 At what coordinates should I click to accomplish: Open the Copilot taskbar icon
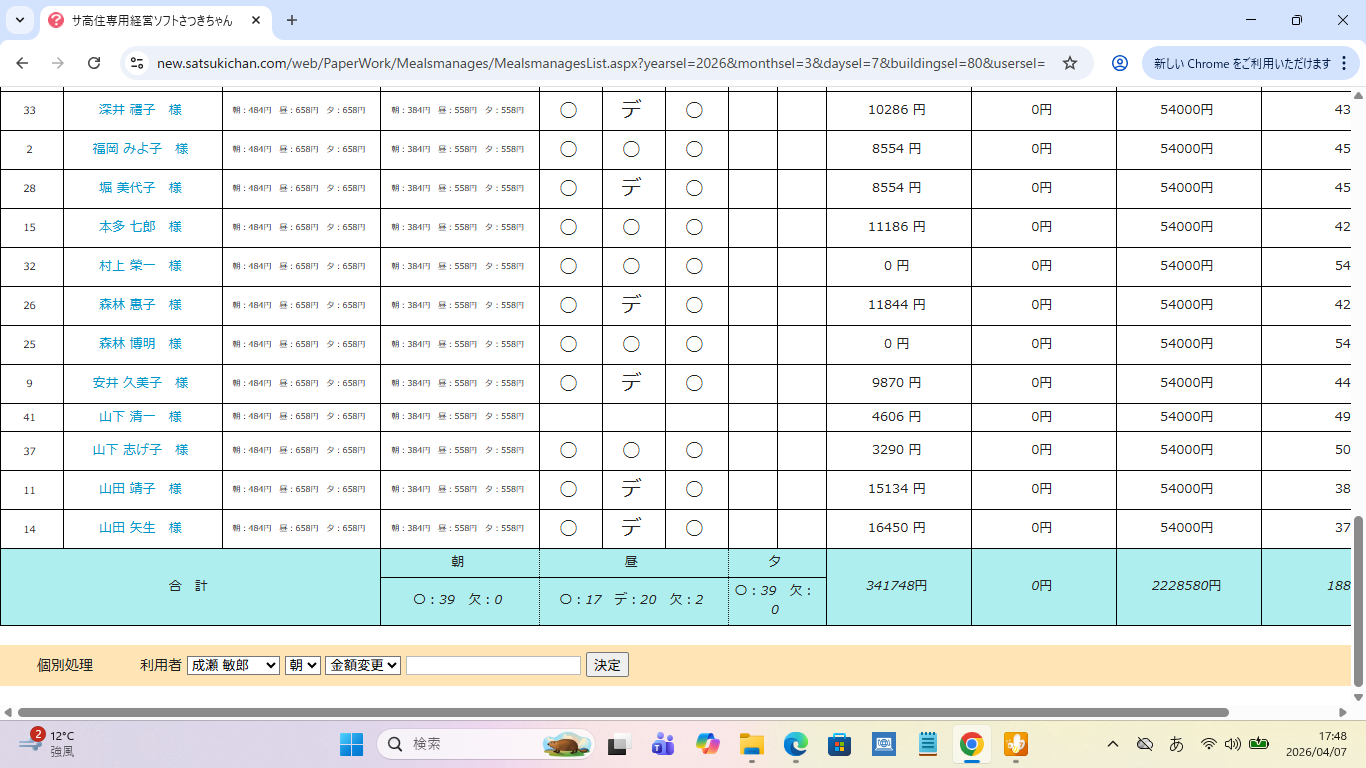click(x=707, y=744)
